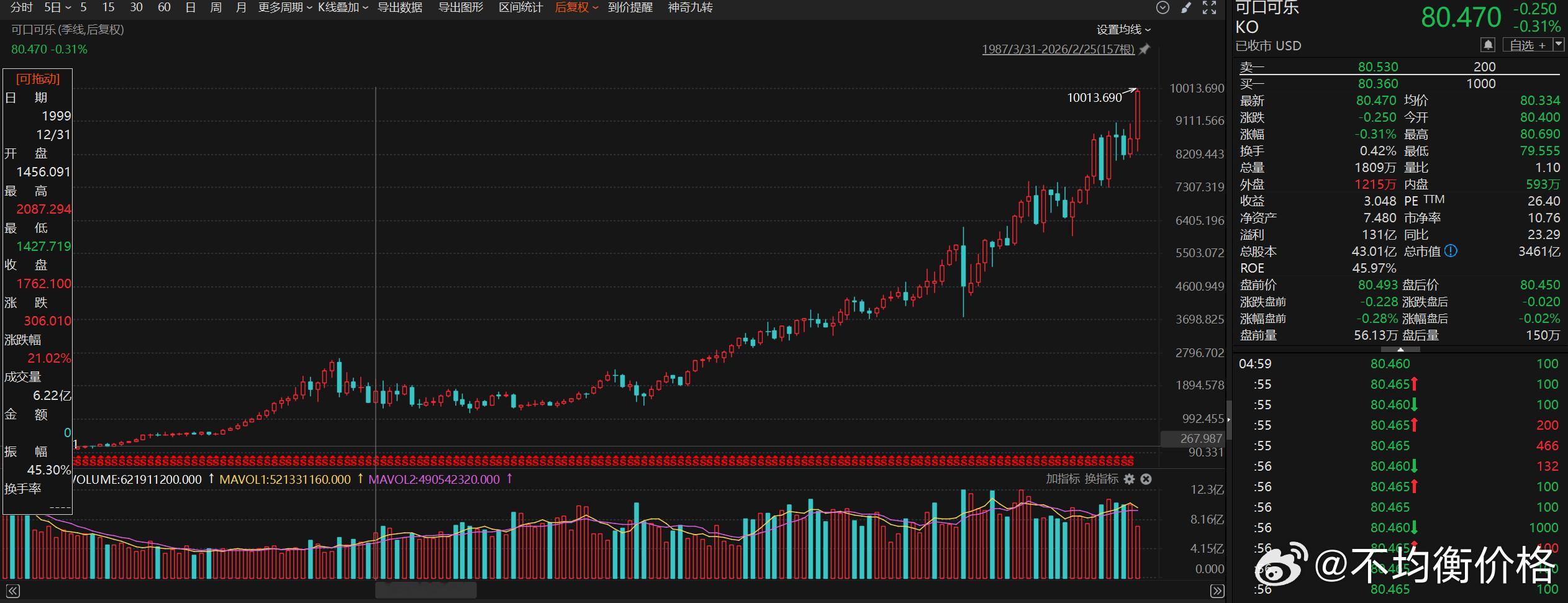Click the [可拖动] data panel header
The height and width of the screenshot is (603, 1568).
[x=38, y=79]
